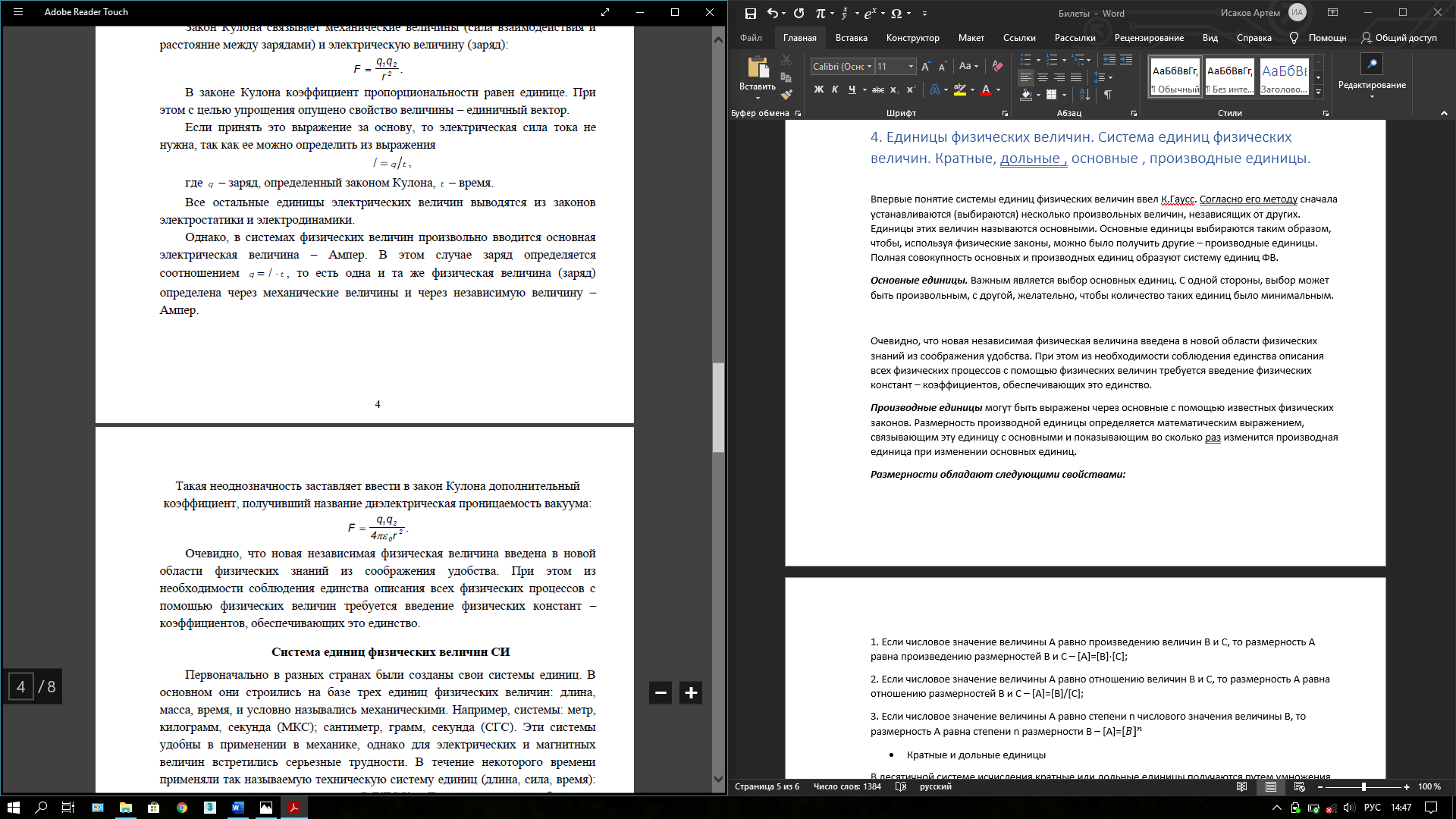1456x819 pixels.
Task: Enter full screen mode in Adobe Reader Touch
Action: click(x=605, y=12)
